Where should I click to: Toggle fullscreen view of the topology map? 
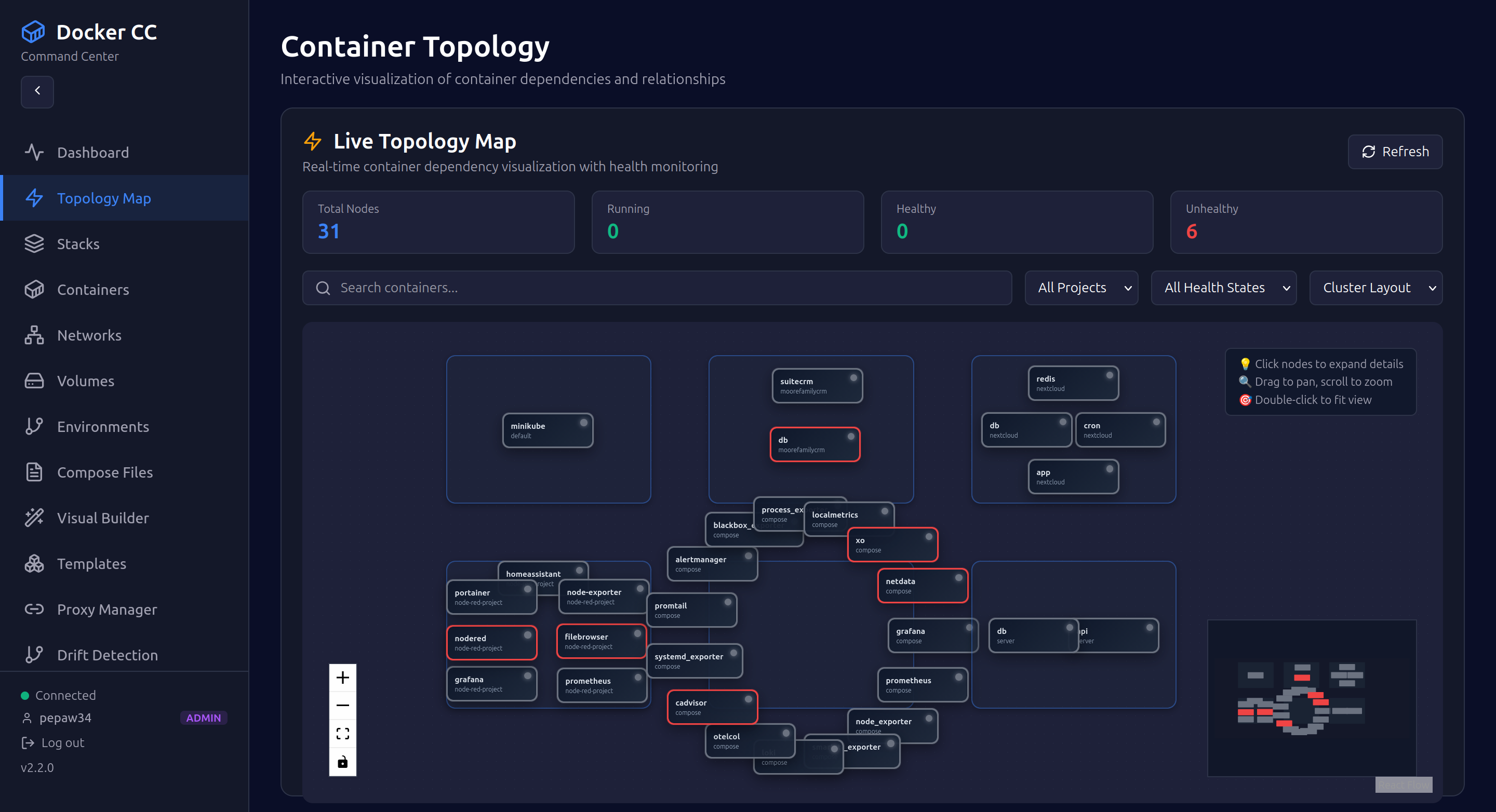343,734
